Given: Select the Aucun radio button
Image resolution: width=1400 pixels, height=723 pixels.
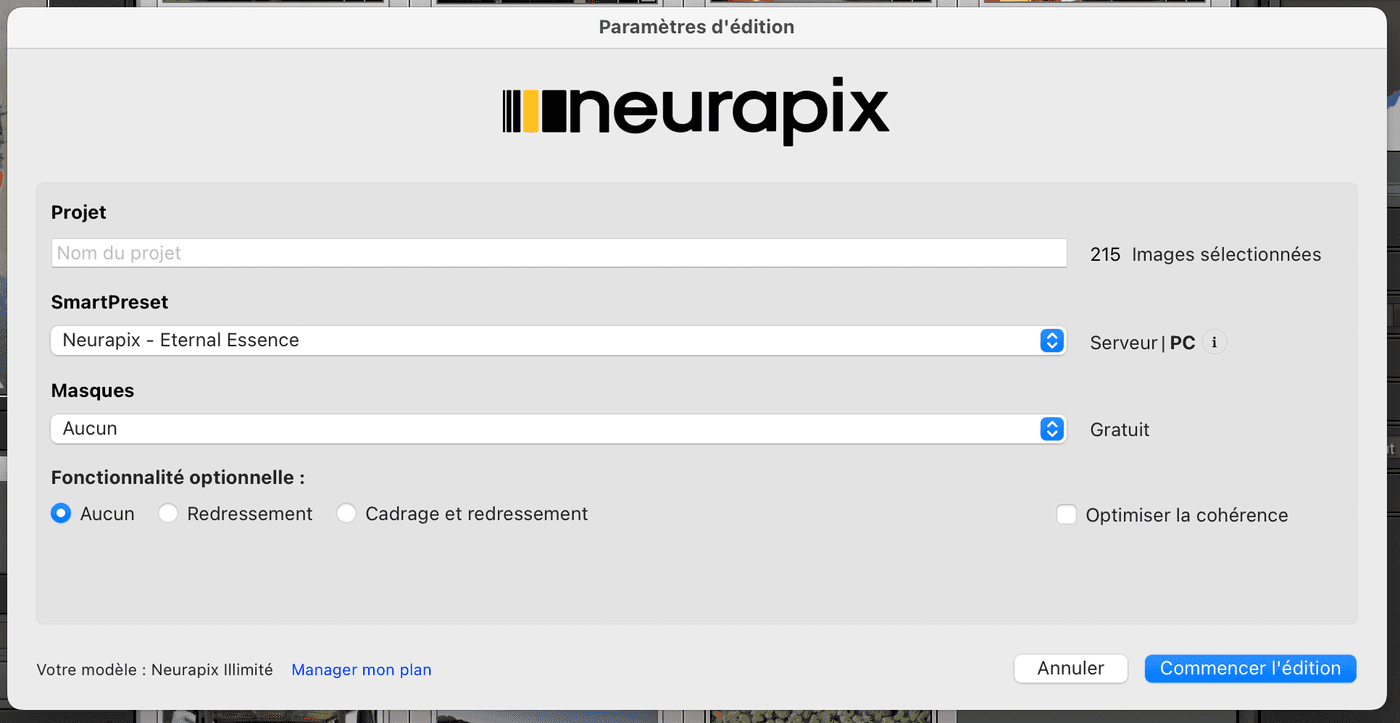Looking at the screenshot, I should [61, 514].
